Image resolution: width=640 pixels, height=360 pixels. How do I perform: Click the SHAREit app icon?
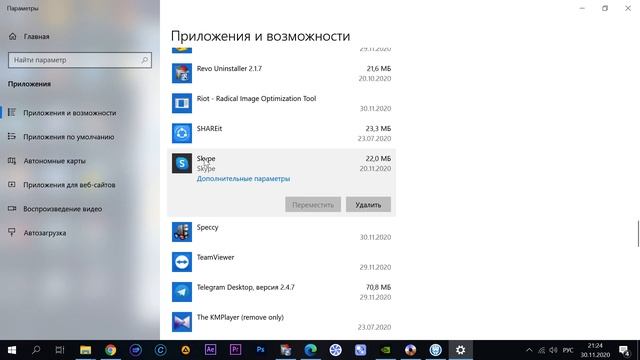click(182, 133)
